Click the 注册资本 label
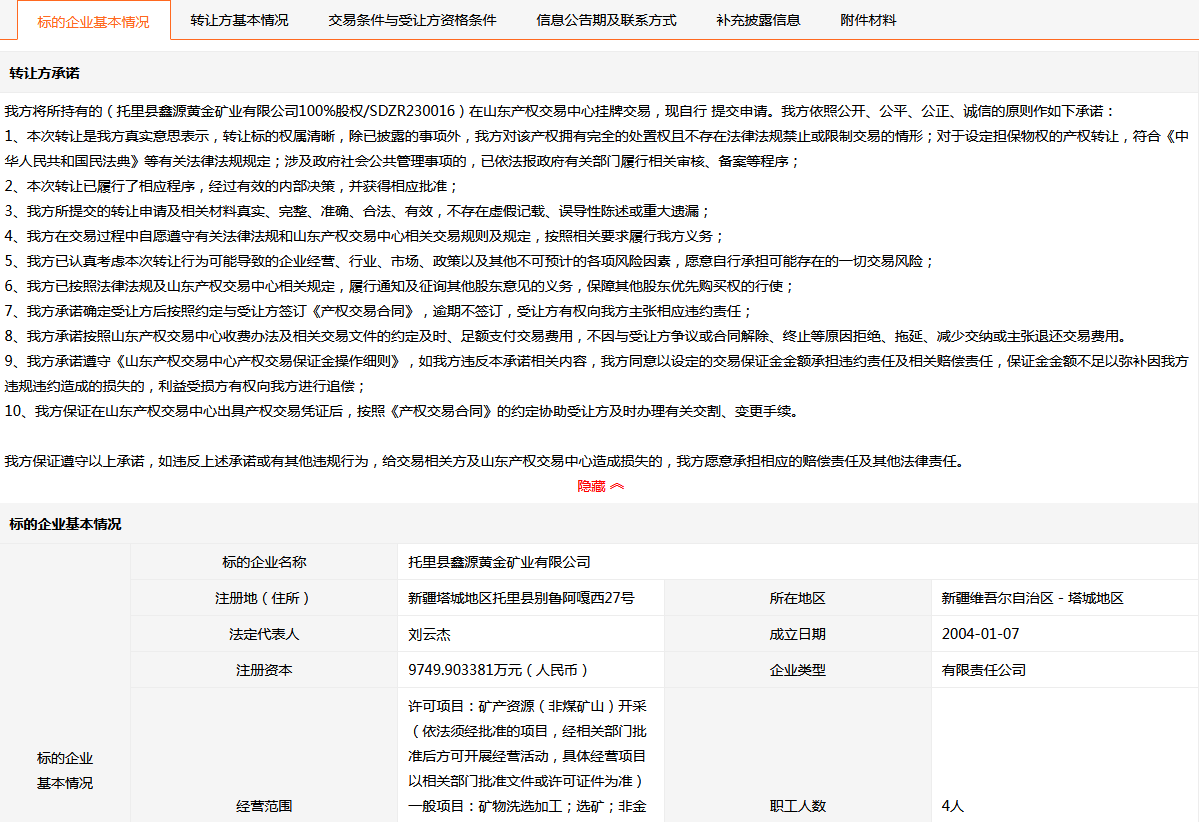The width and height of the screenshot is (1202, 822). [264, 670]
